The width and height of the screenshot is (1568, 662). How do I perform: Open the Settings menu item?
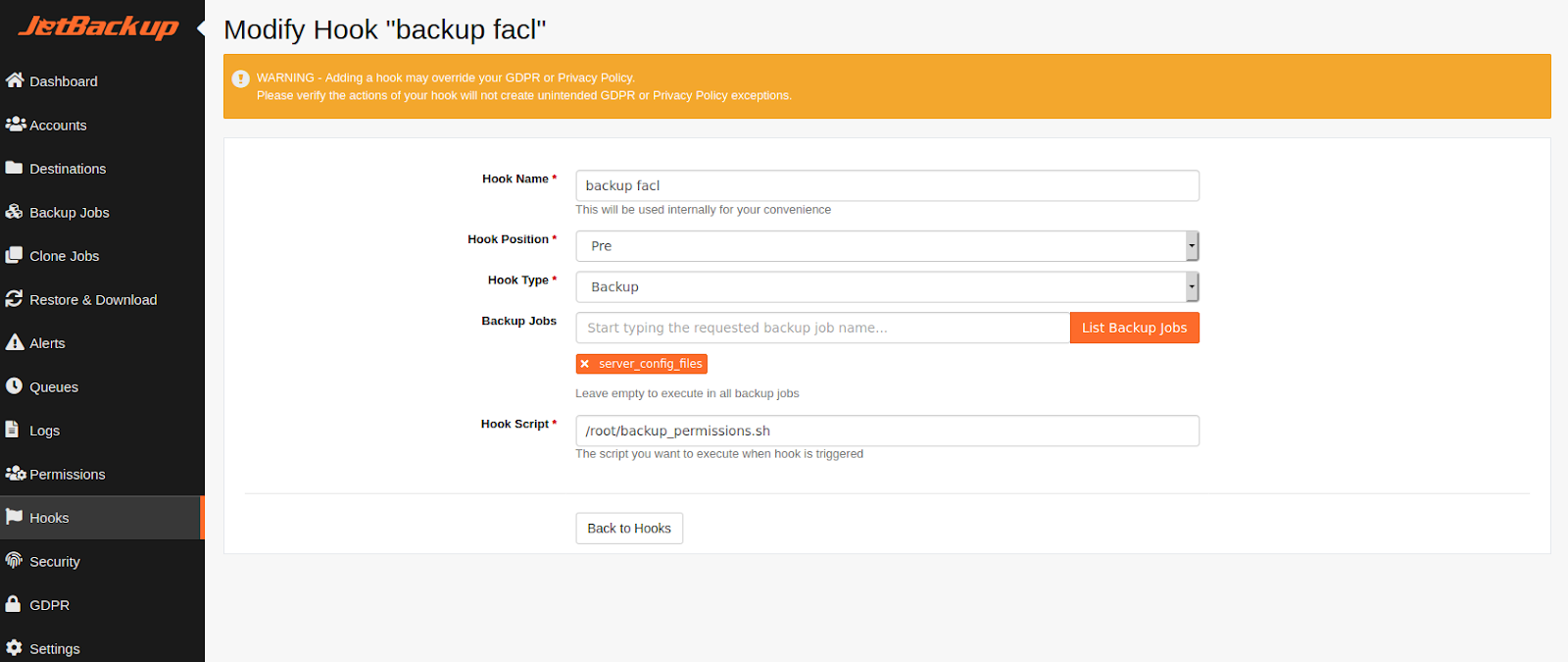(x=102, y=648)
